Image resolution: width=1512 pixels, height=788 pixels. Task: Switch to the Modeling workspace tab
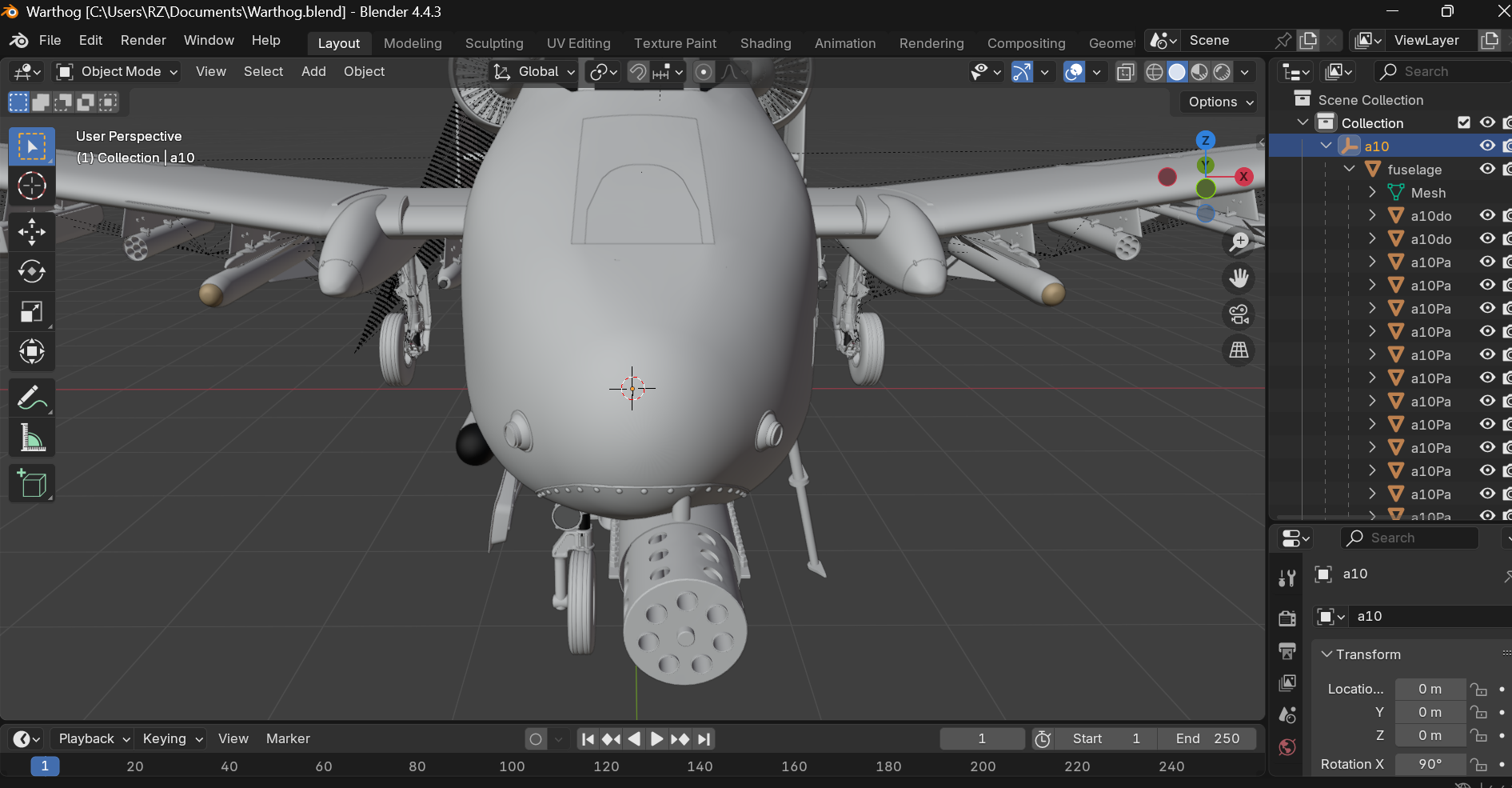(x=413, y=43)
